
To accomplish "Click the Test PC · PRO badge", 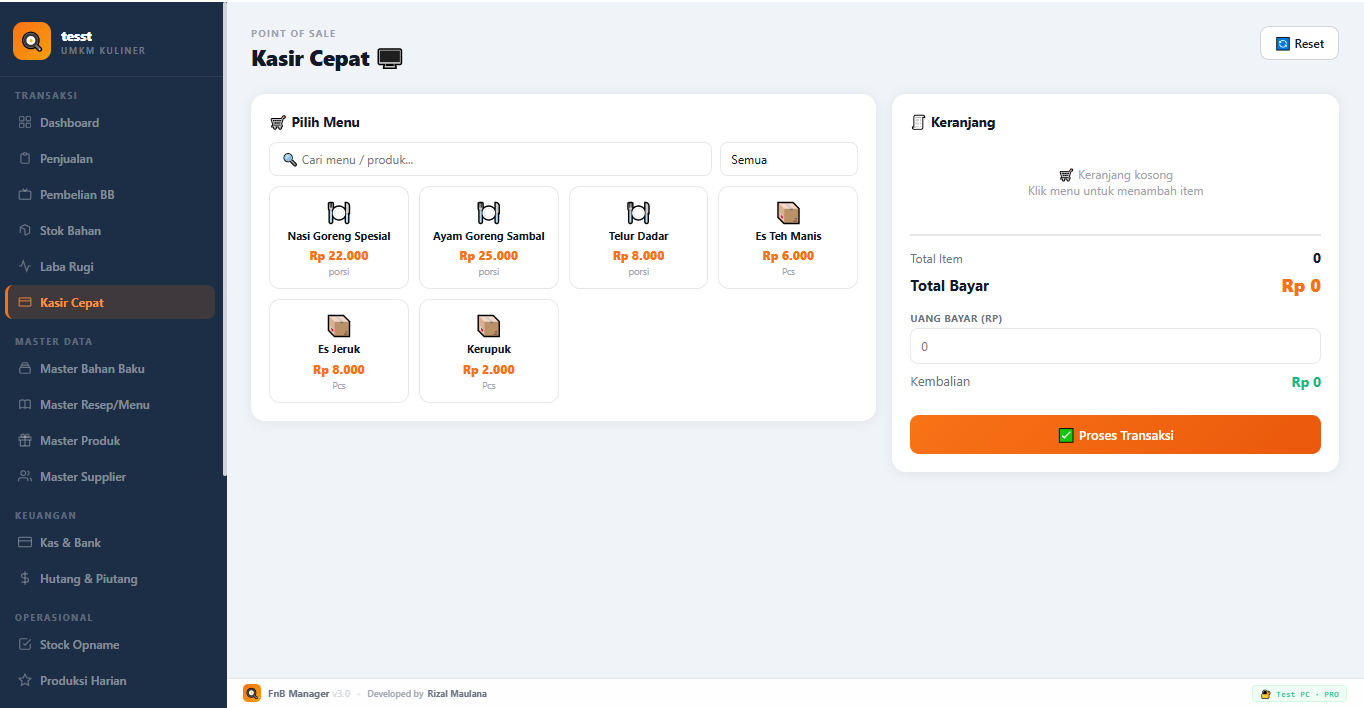I will tap(1299, 694).
